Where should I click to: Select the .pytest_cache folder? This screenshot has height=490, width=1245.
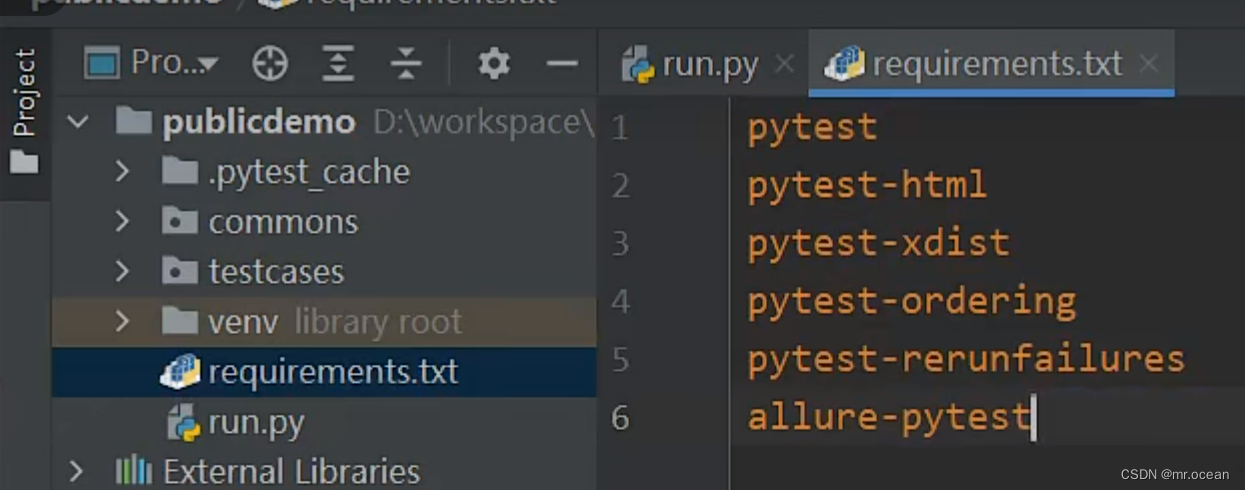pos(309,172)
